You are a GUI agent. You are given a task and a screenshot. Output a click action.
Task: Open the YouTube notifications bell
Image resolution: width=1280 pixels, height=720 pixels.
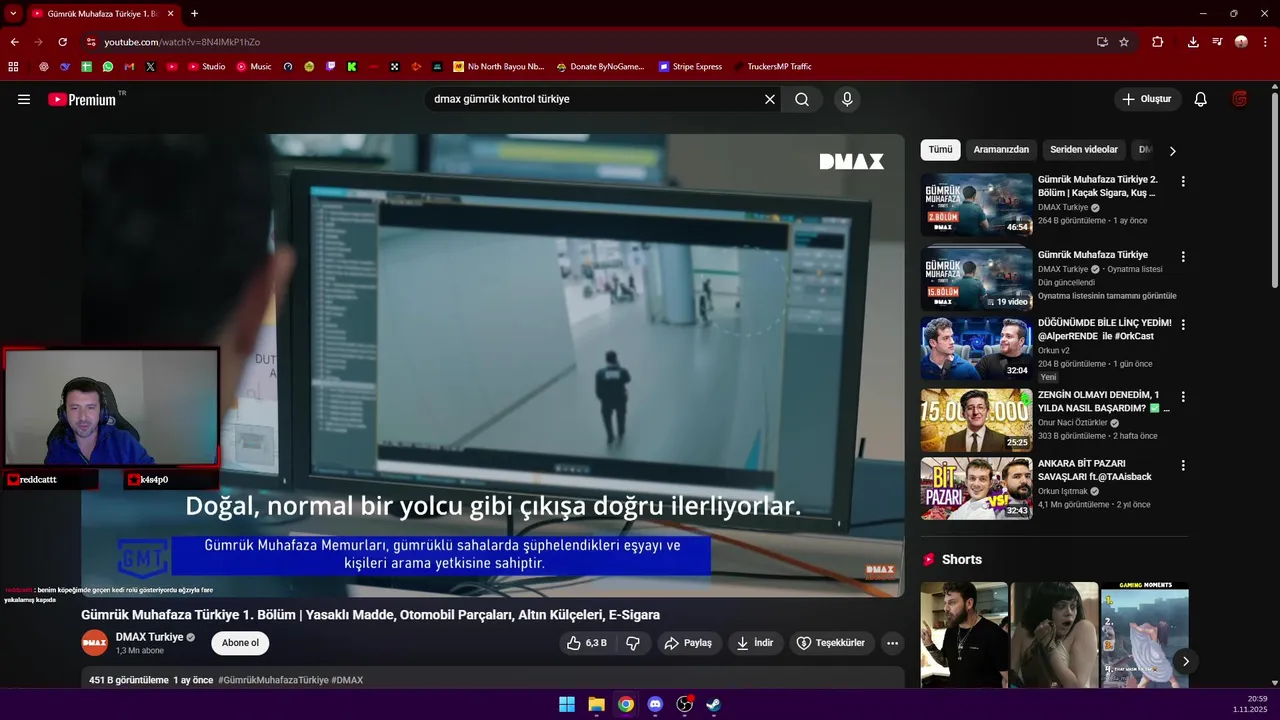(x=1201, y=99)
